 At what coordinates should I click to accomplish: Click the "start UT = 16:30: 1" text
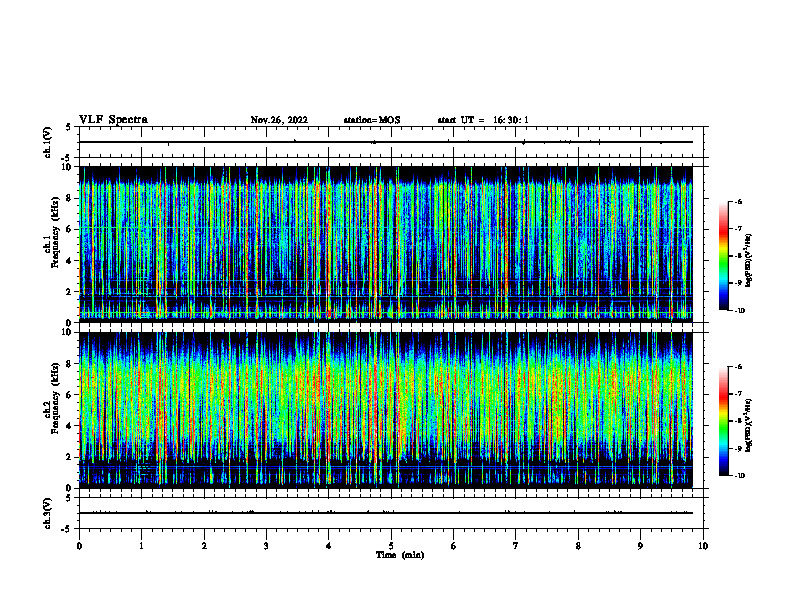pos(483,120)
